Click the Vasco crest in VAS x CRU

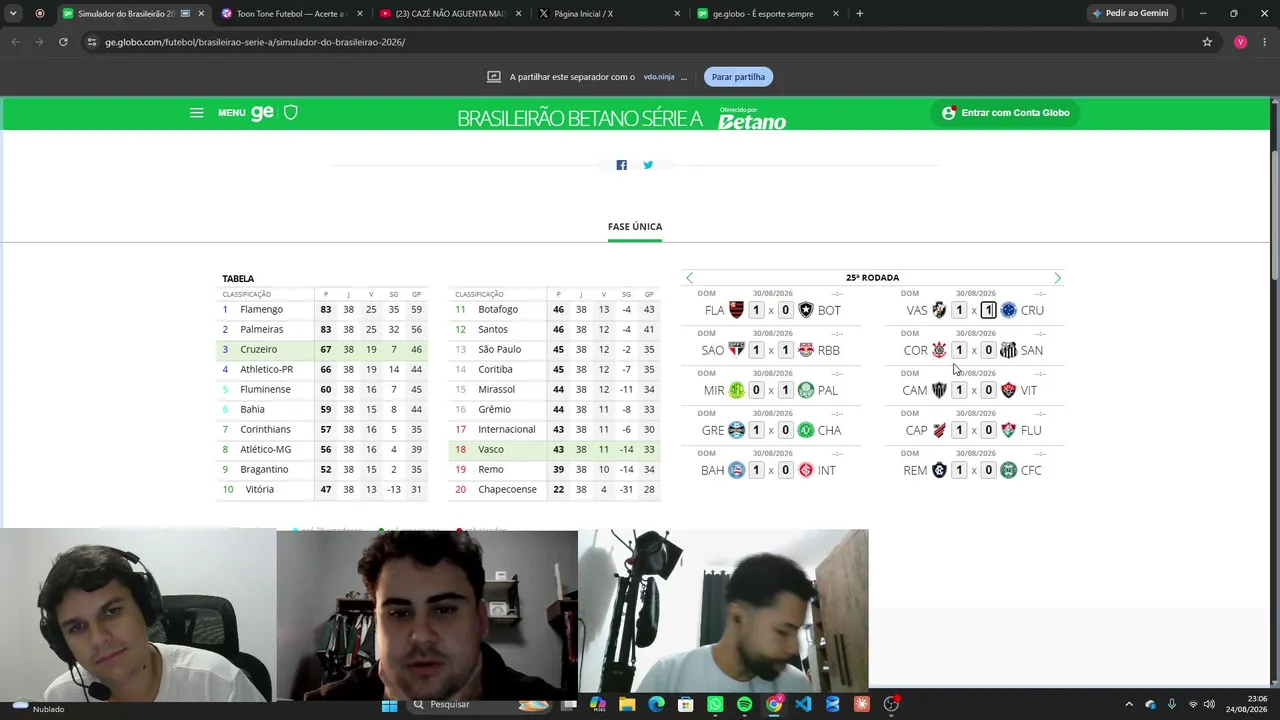coord(939,310)
